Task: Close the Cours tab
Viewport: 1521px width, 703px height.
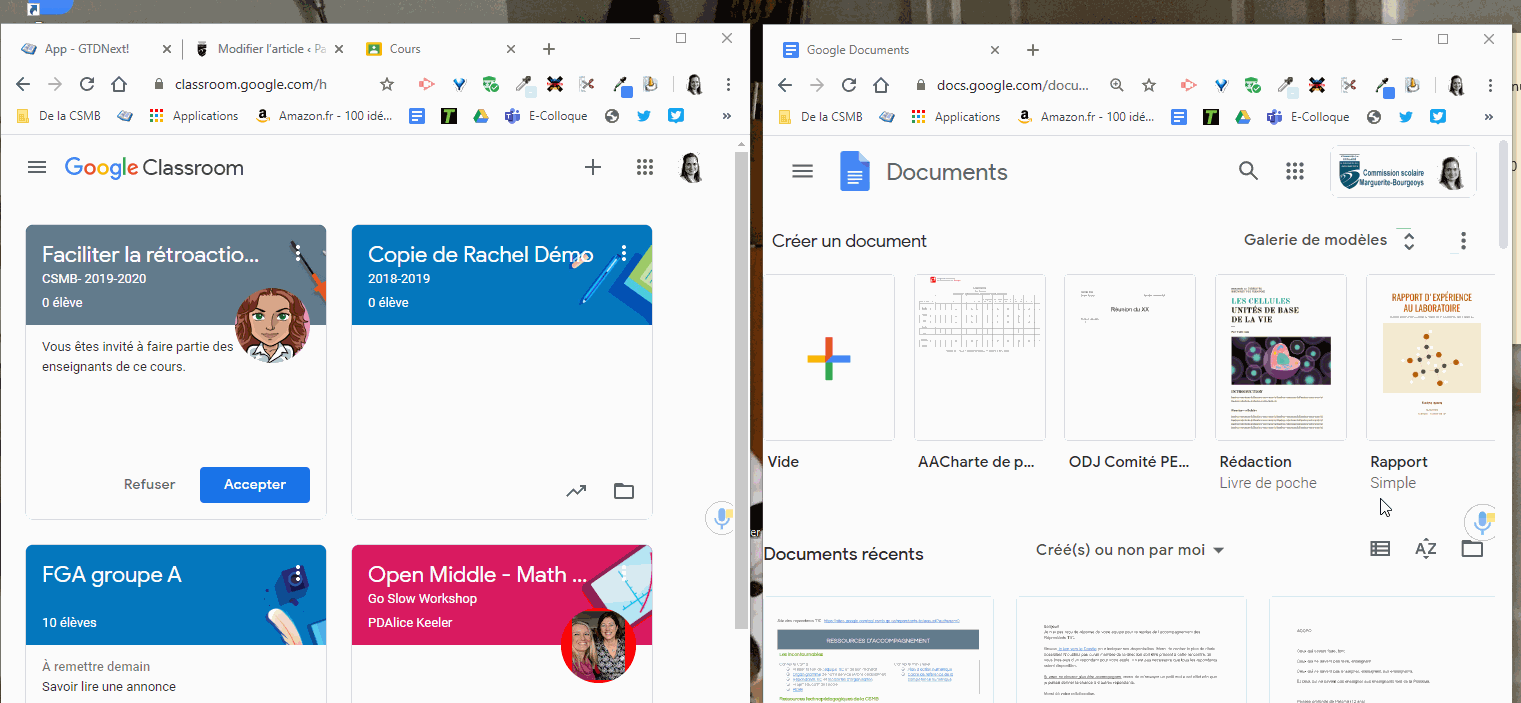Action: click(x=511, y=49)
